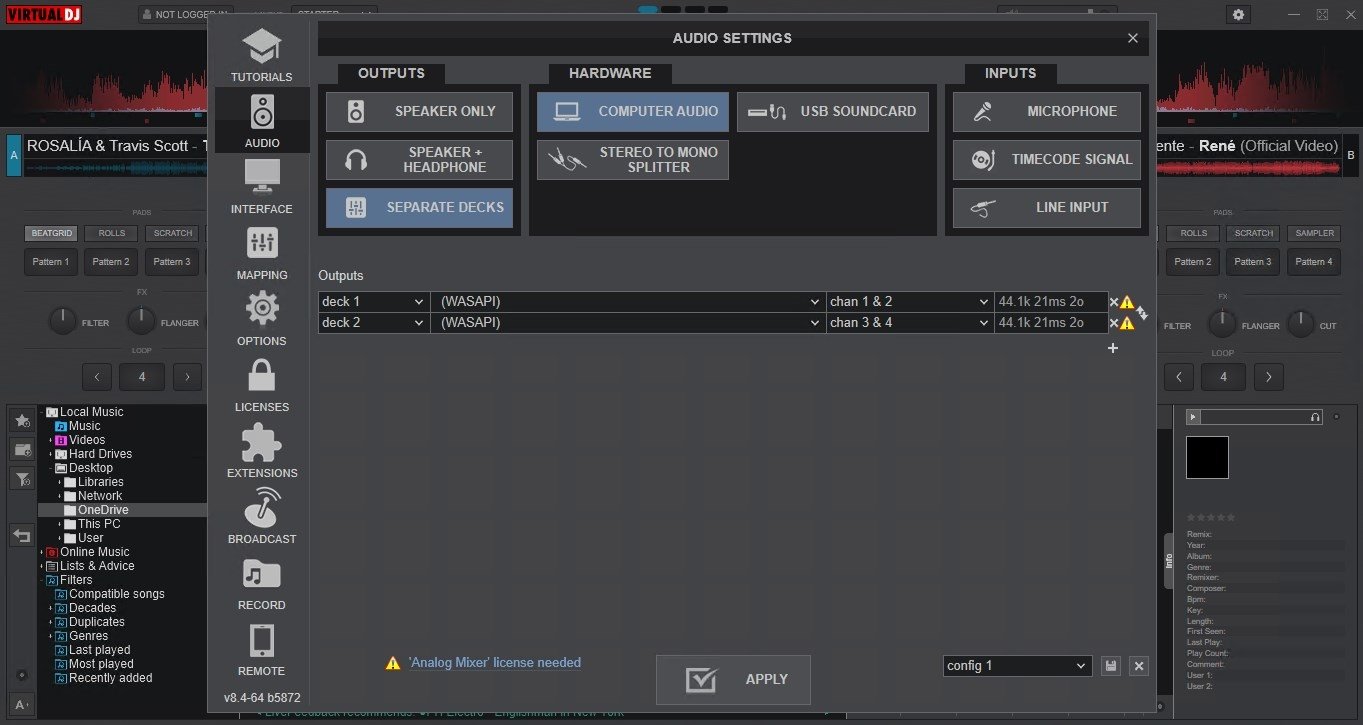This screenshot has height=725, width=1363.
Task: Select Speaker Only output mode
Action: (419, 111)
